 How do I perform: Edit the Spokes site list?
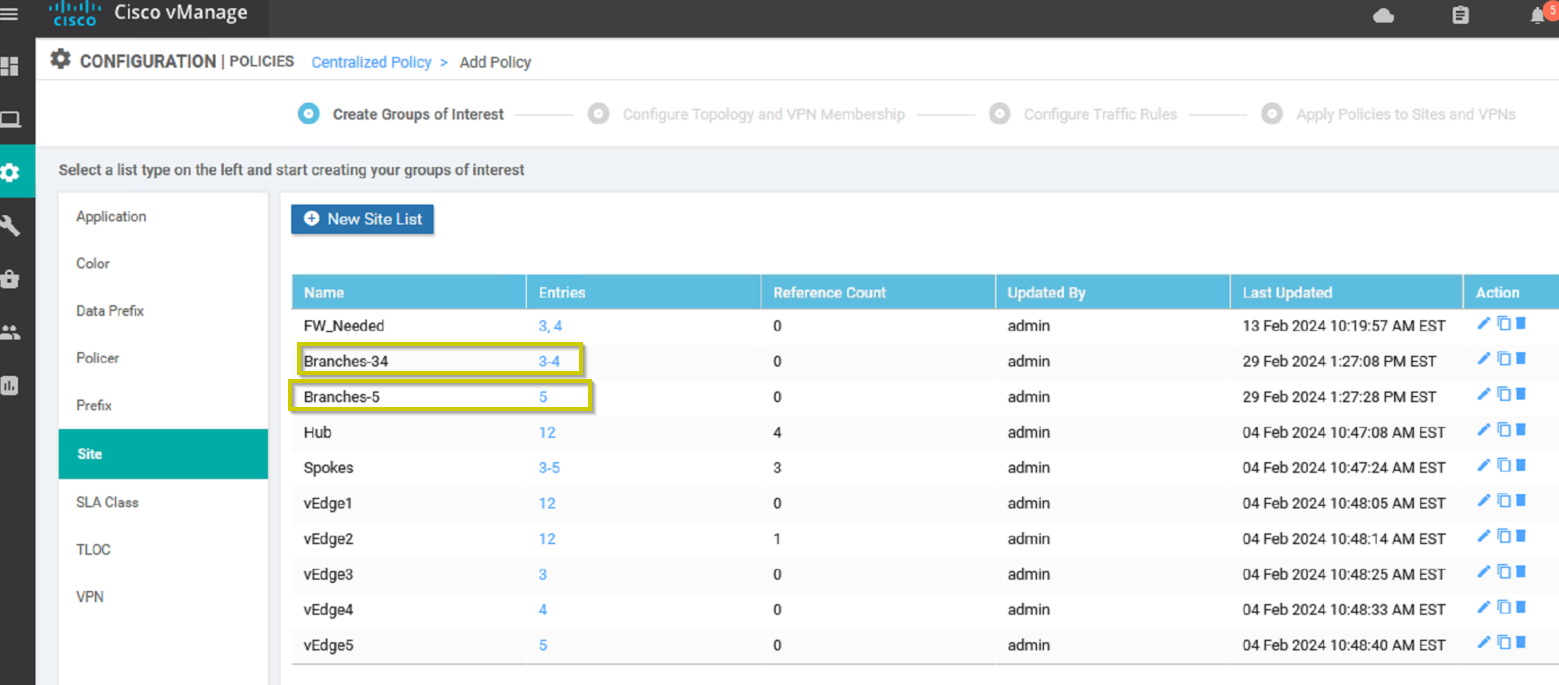[1484, 465]
